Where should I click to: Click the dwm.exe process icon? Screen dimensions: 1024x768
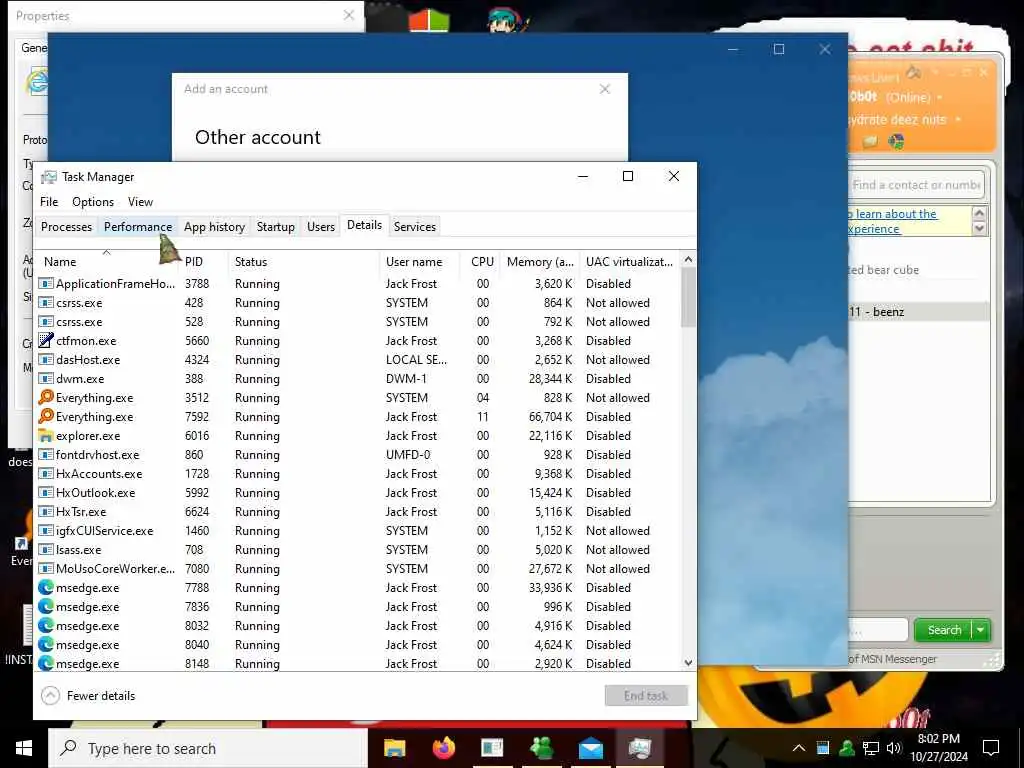[46, 378]
